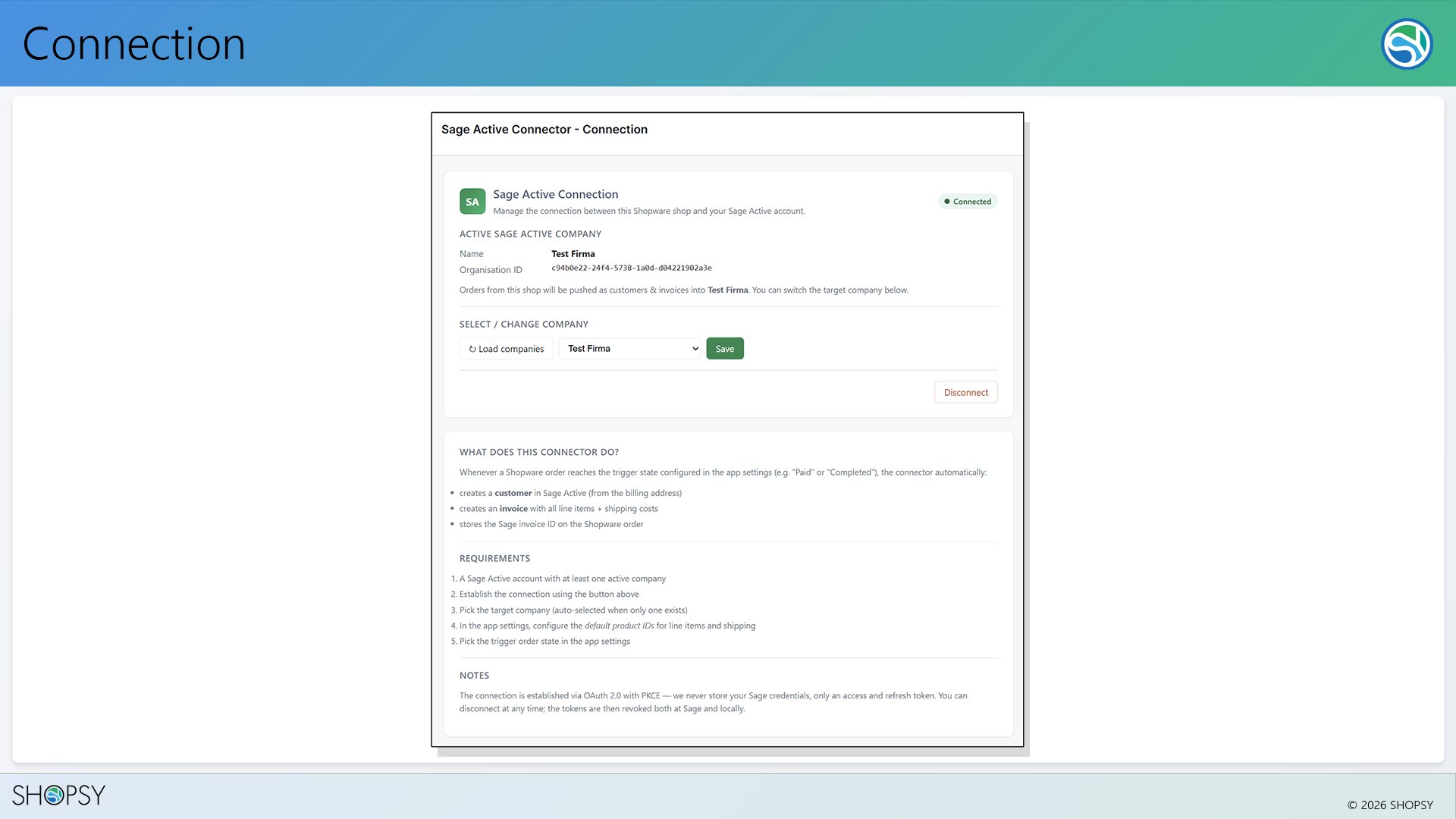Click the SHOPSY footer logo
1456x819 pixels.
point(58,795)
